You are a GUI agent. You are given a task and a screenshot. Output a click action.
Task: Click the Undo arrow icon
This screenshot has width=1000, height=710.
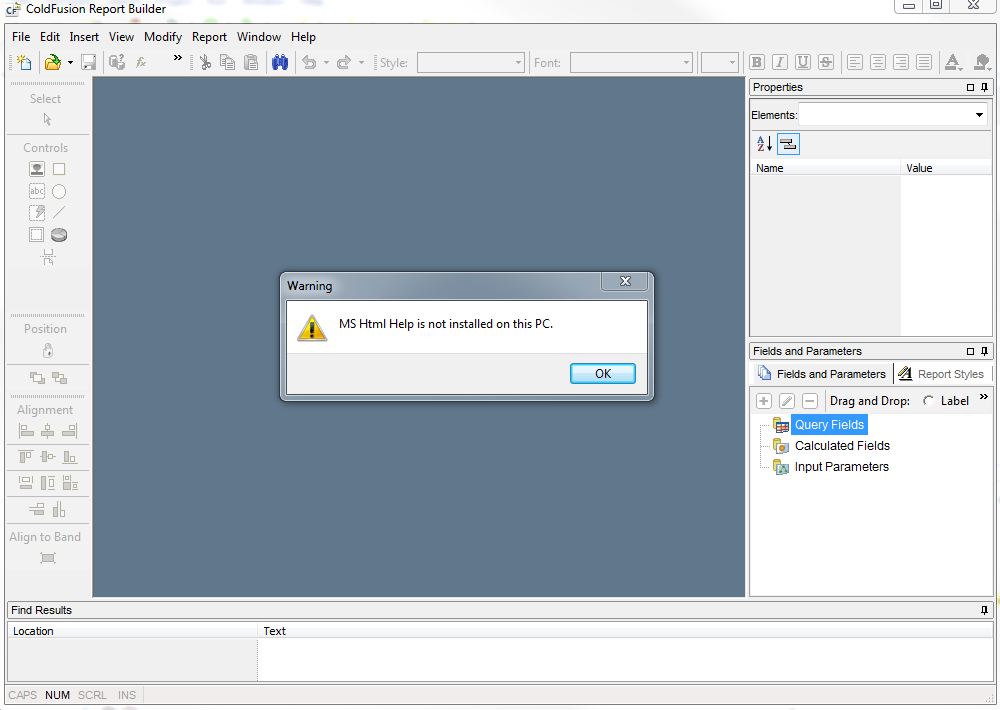coord(309,62)
